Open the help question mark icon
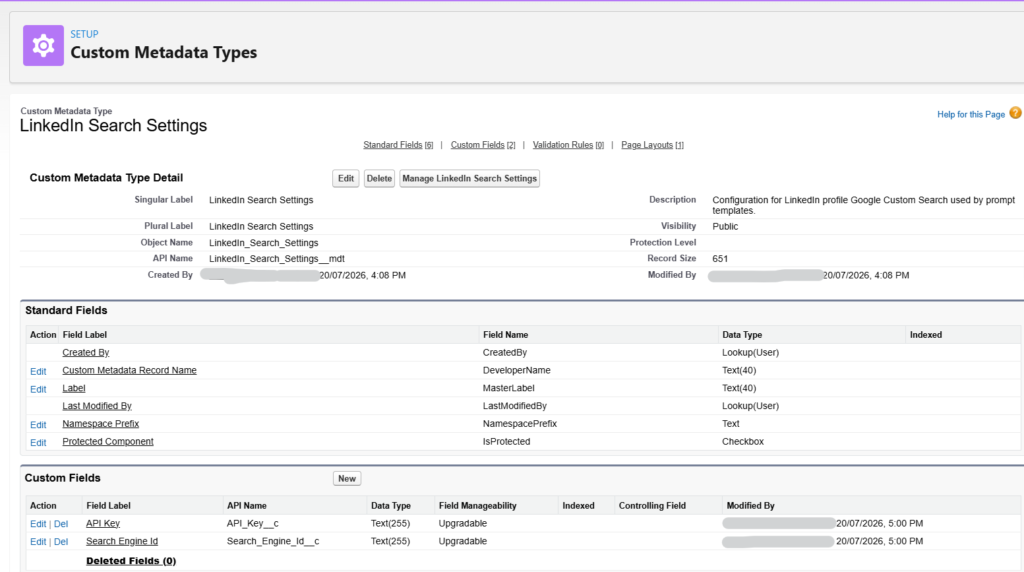The height and width of the screenshot is (572, 1024). tap(1015, 113)
